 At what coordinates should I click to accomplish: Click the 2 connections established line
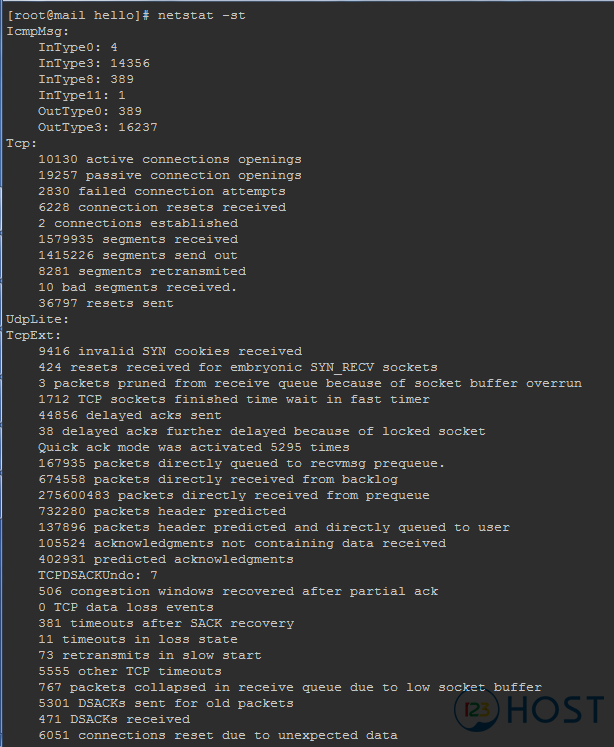(138, 223)
